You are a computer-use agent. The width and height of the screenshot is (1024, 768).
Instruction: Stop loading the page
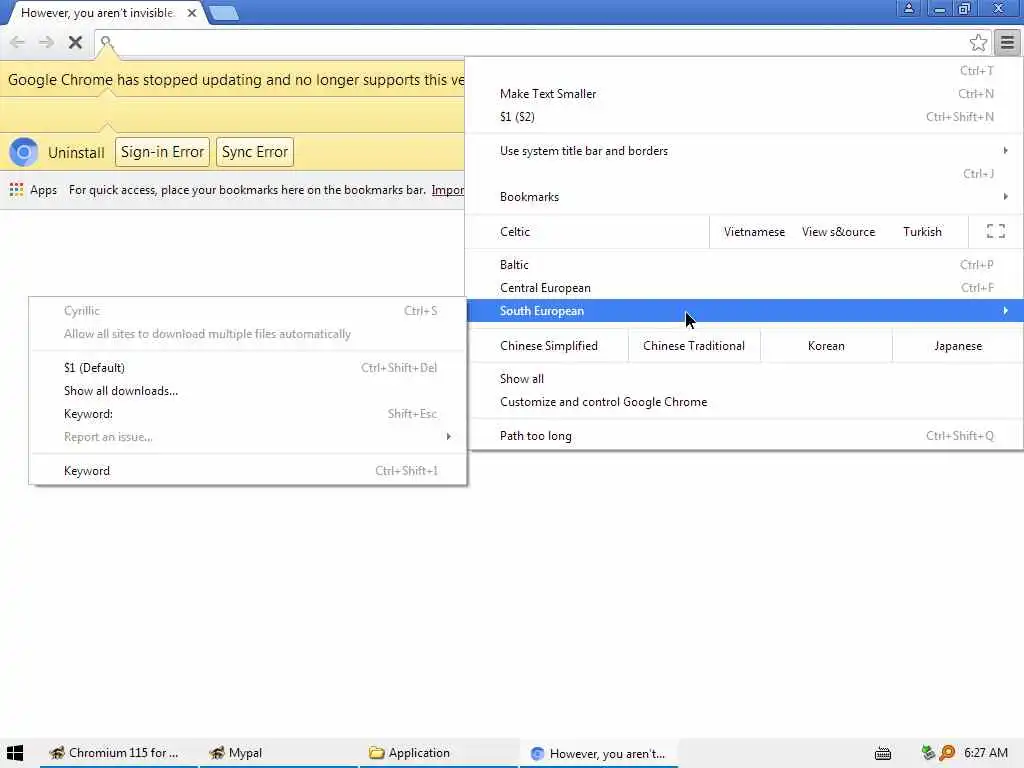pyautogui.click(x=75, y=42)
